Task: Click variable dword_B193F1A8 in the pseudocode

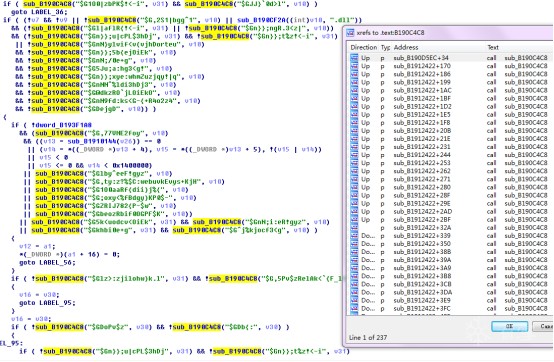Action: [65, 125]
